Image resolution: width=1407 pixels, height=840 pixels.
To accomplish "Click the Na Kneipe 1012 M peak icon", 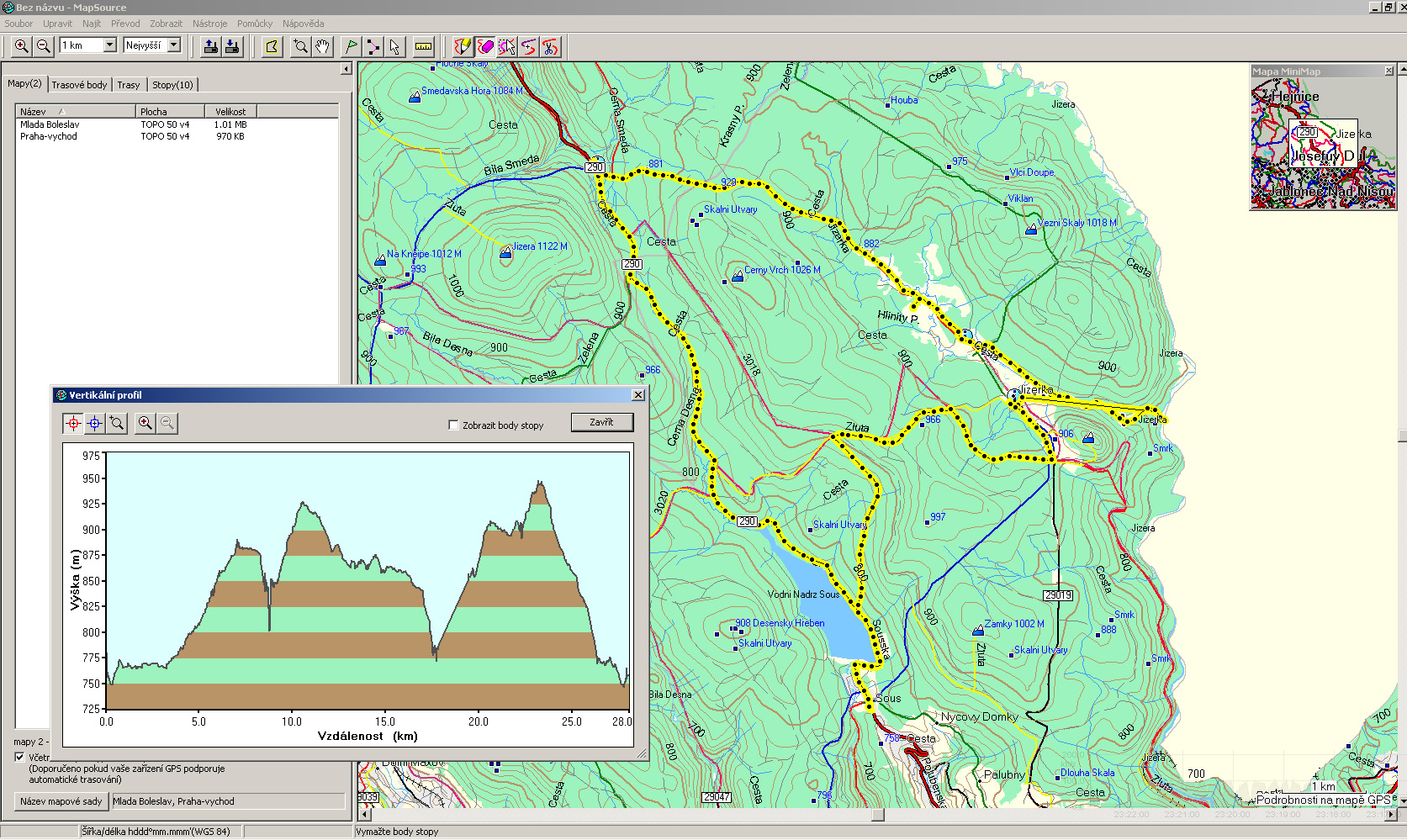I will [x=380, y=260].
